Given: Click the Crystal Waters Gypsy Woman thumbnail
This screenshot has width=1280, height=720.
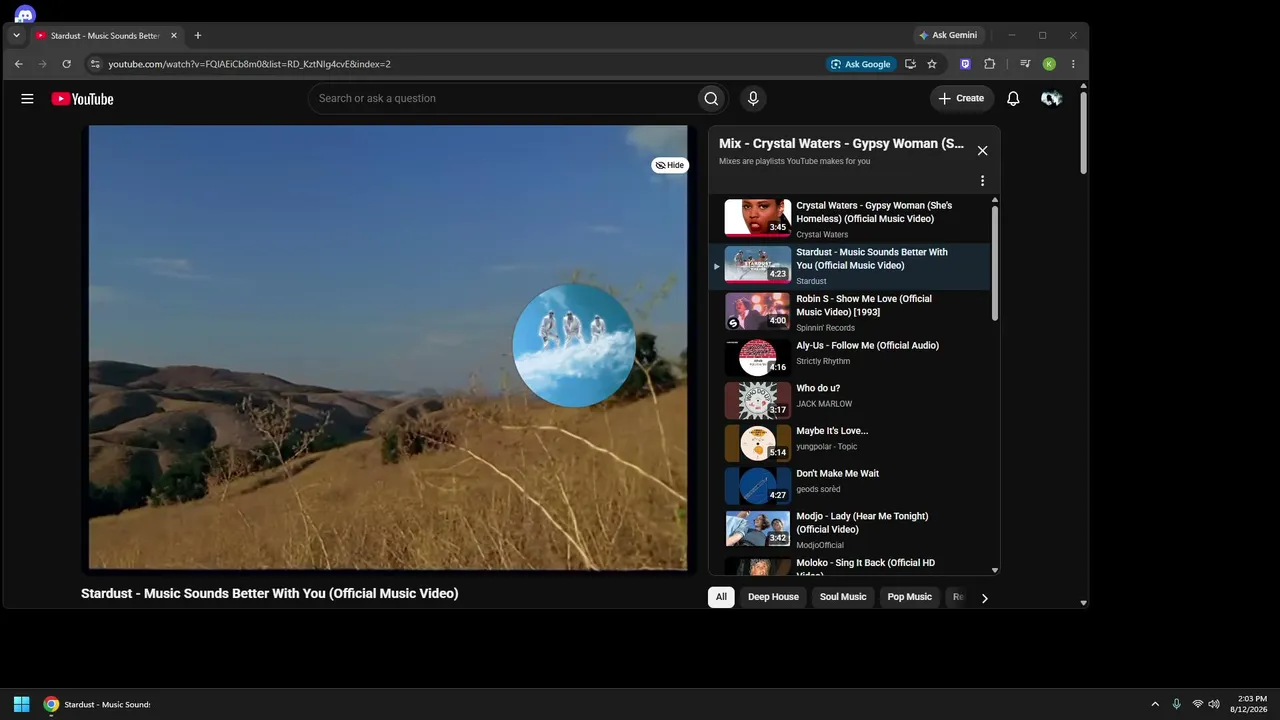Looking at the screenshot, I should coord(758,218).
